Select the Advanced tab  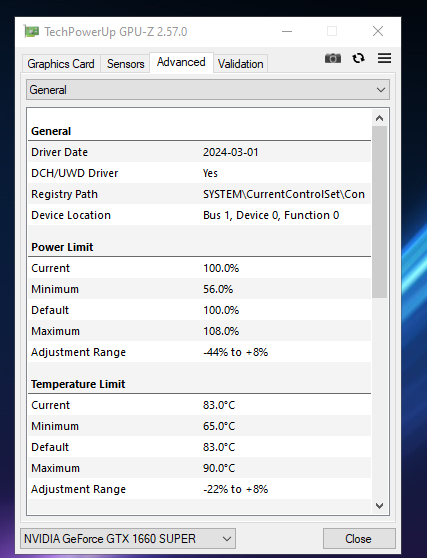click(181, 62)
